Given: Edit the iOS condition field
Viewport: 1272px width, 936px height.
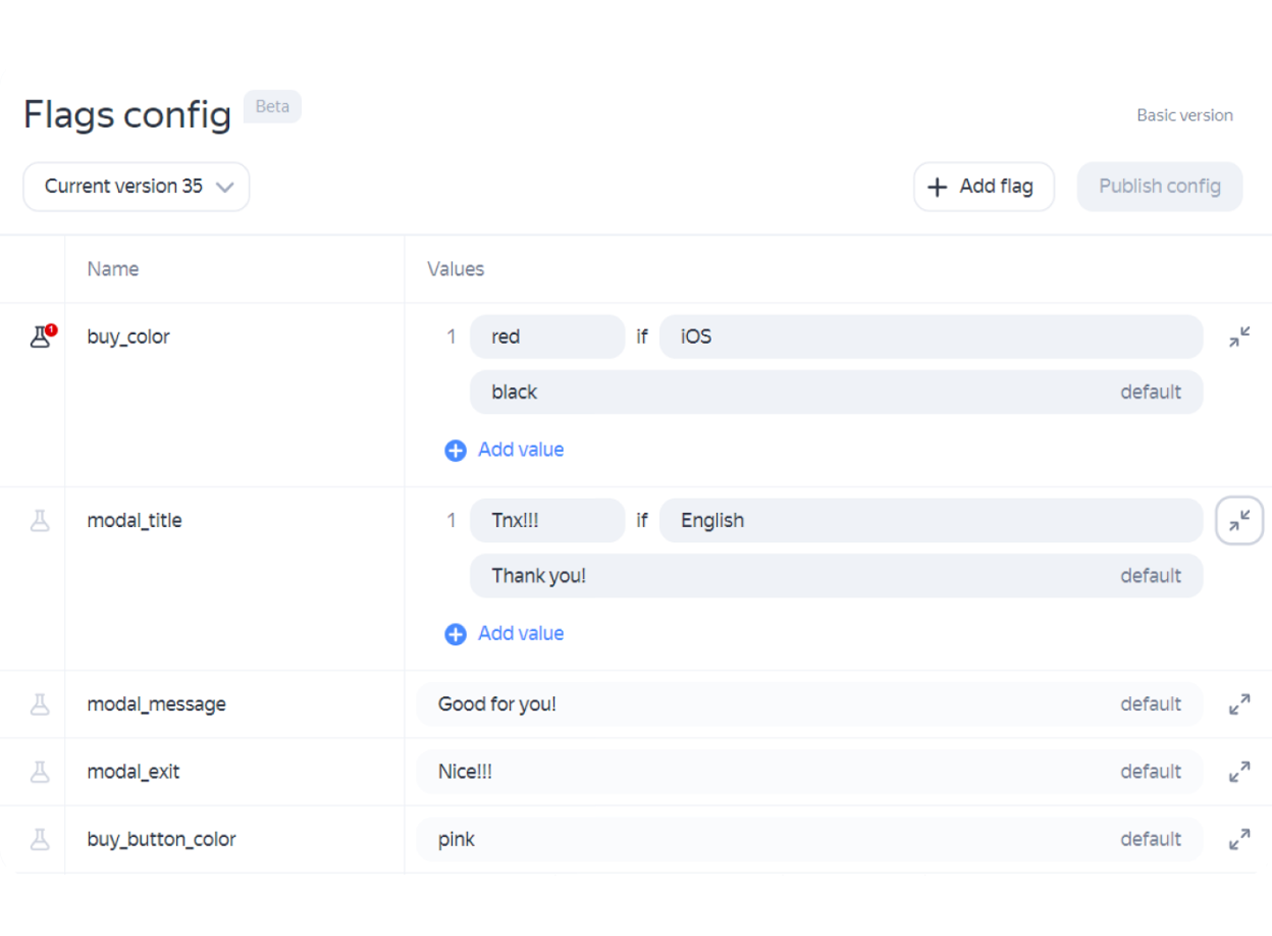Looking at the screenshot, I should point(930,337).
